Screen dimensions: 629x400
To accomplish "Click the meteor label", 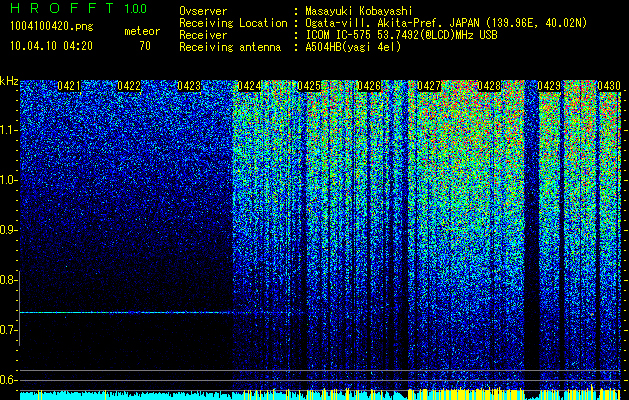I will tap(142, 31).
